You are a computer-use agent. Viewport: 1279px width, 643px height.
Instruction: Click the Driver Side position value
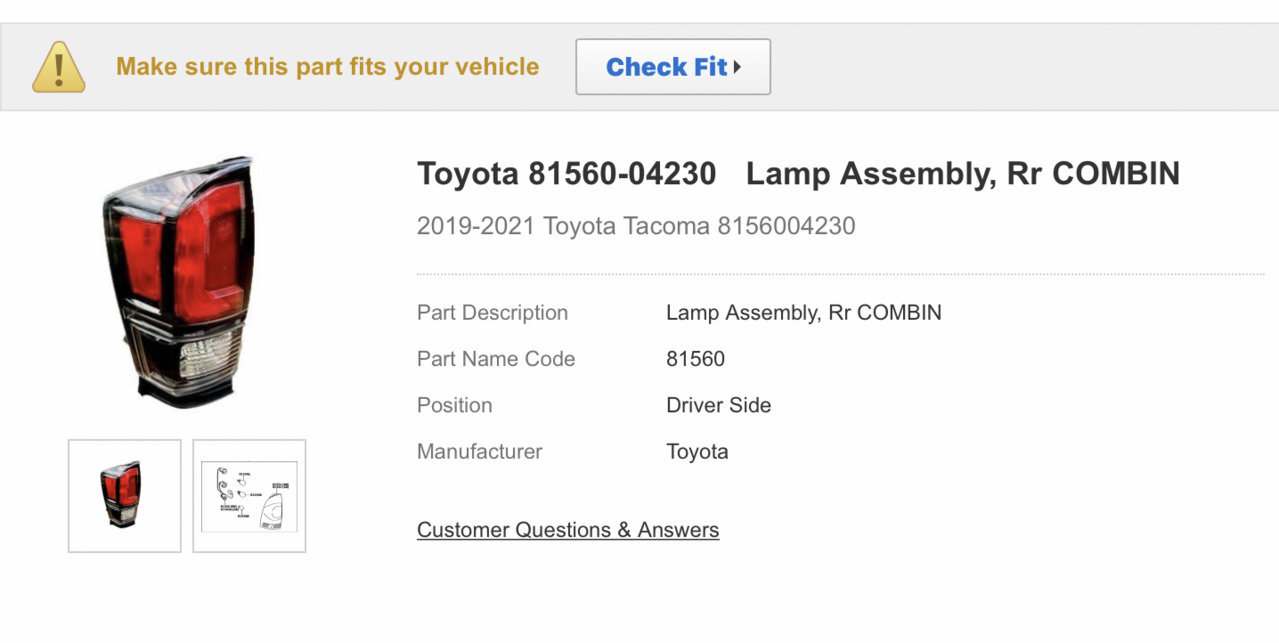pos(718,405)
